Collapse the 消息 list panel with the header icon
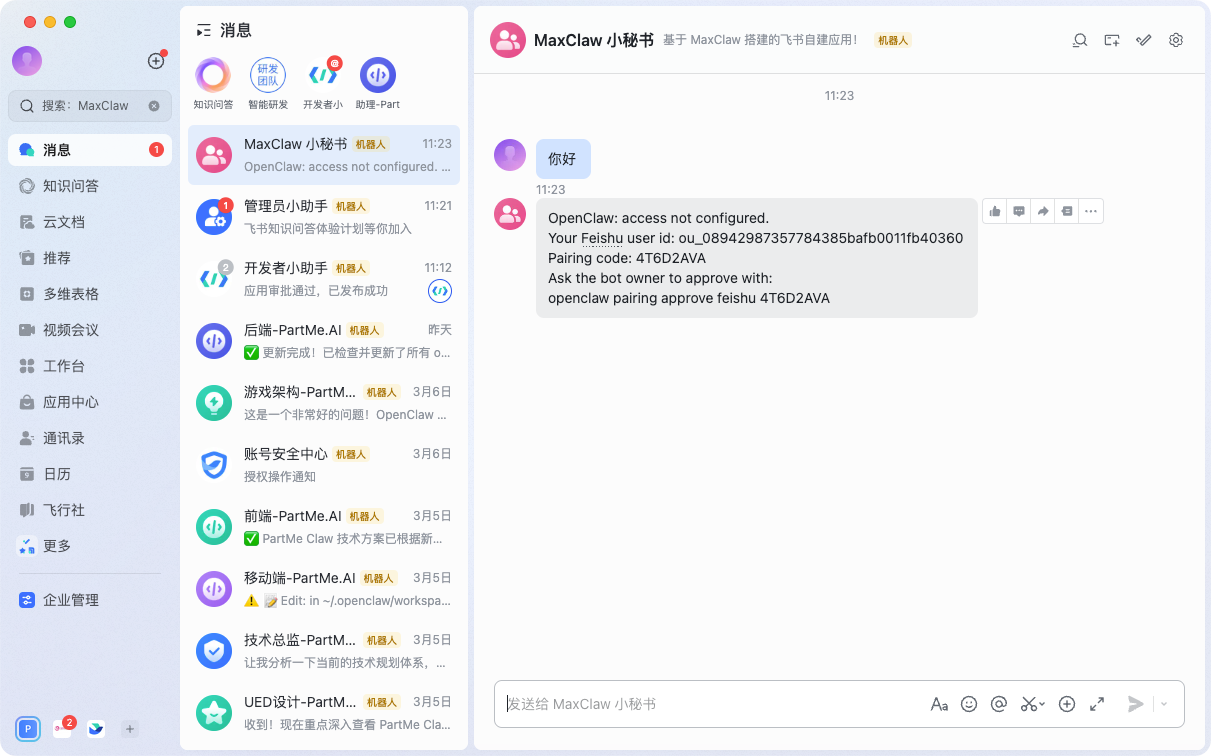 204,30
